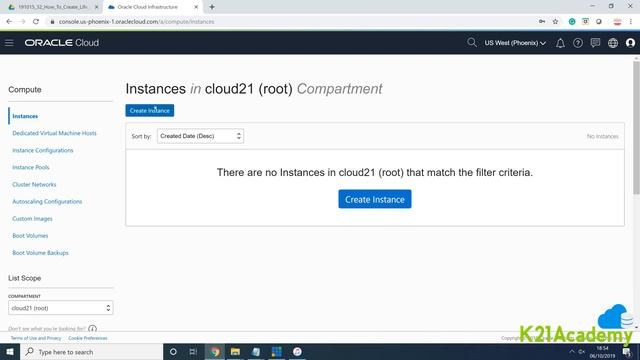Open Boot Volume Backups
640x360 pixels.
[x=40, y=253]
